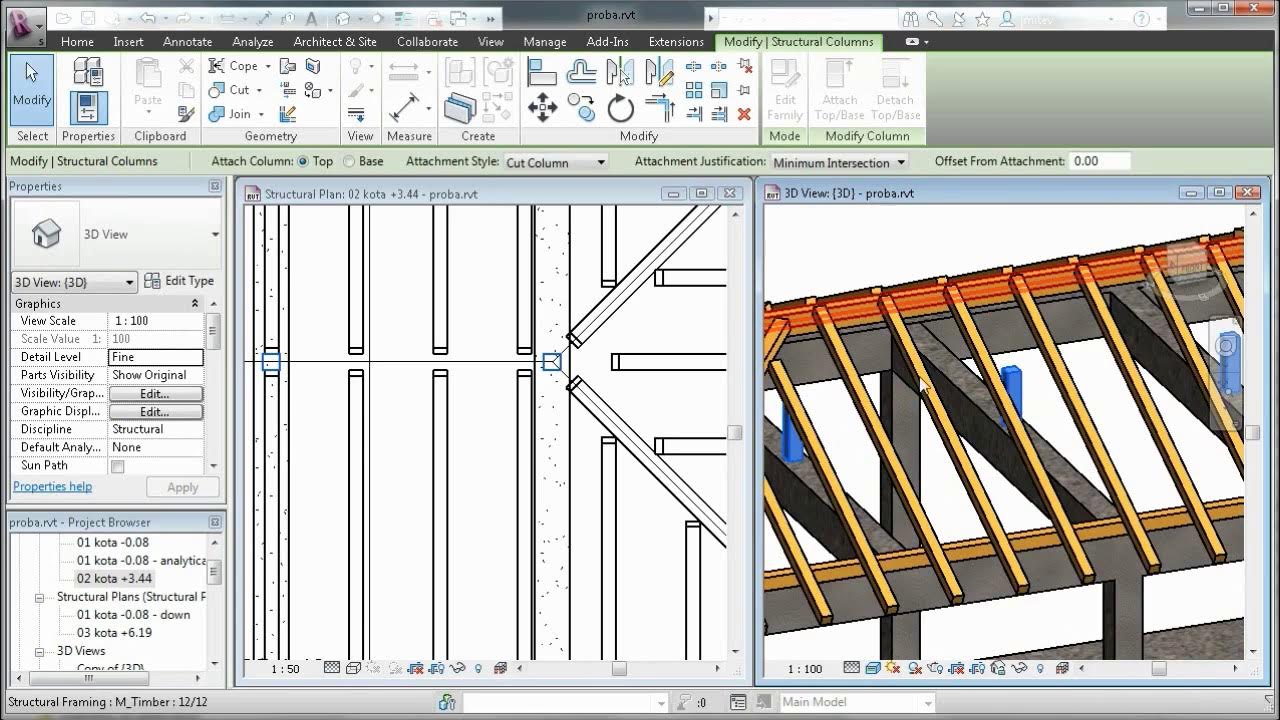Go to the Add-Ins tab

click(608, 42)
